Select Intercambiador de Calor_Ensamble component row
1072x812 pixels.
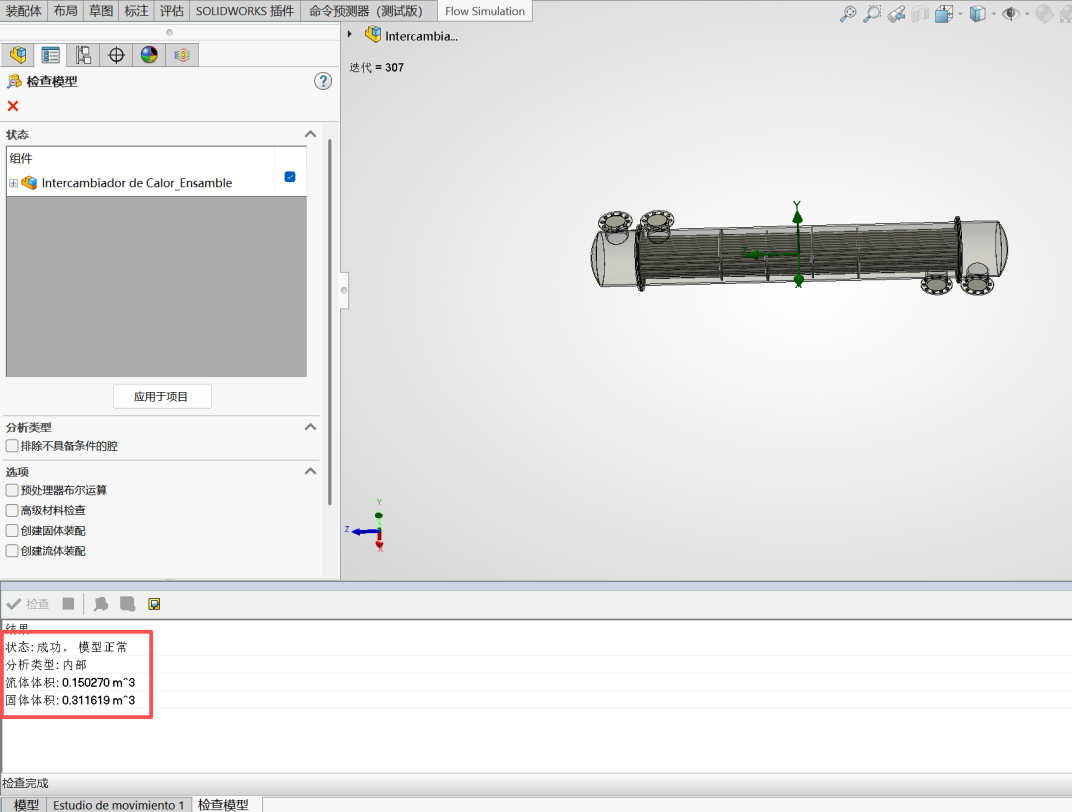(157, 182)
